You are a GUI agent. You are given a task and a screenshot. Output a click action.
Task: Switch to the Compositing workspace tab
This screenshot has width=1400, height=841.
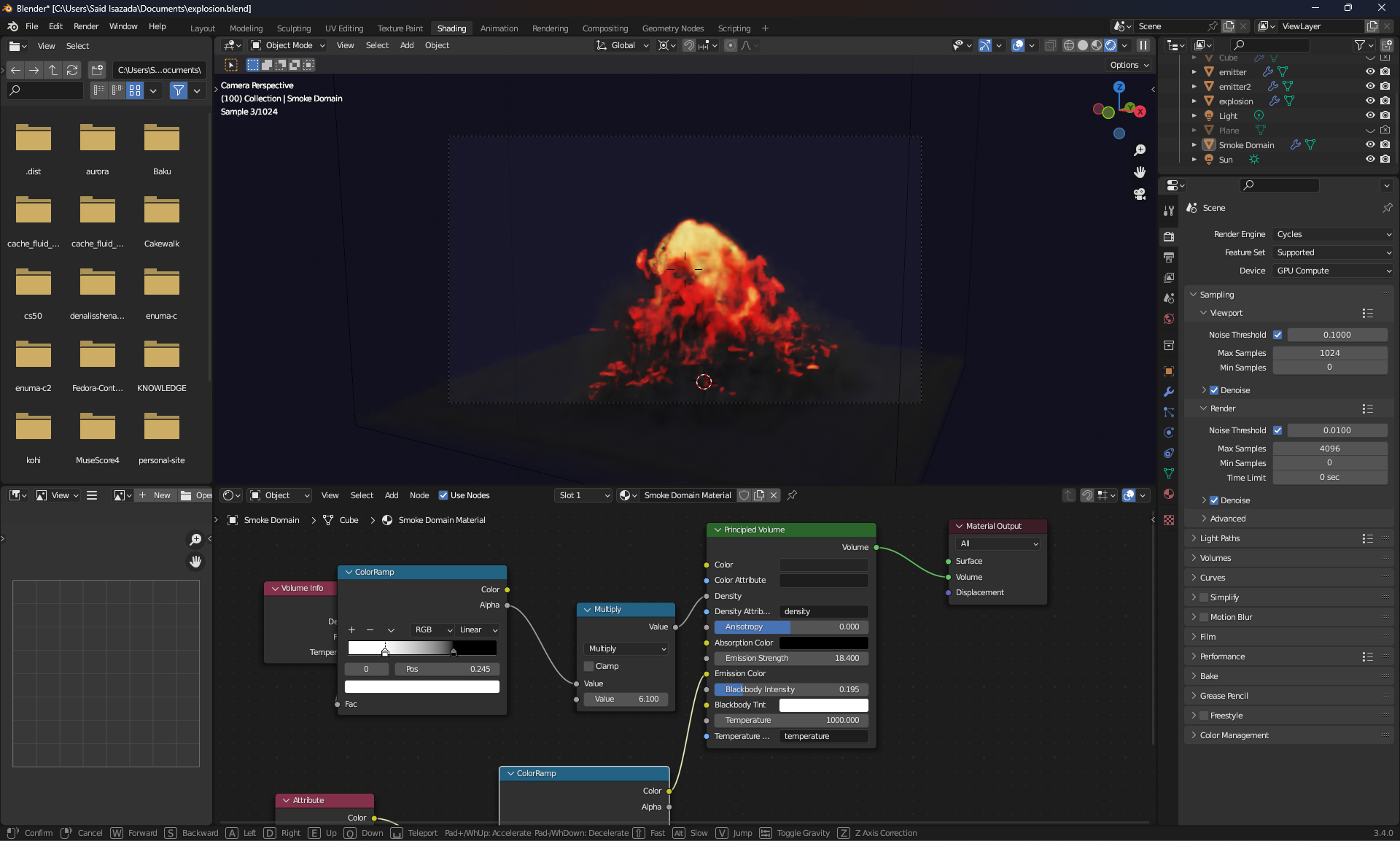click(x=604, y=28)
